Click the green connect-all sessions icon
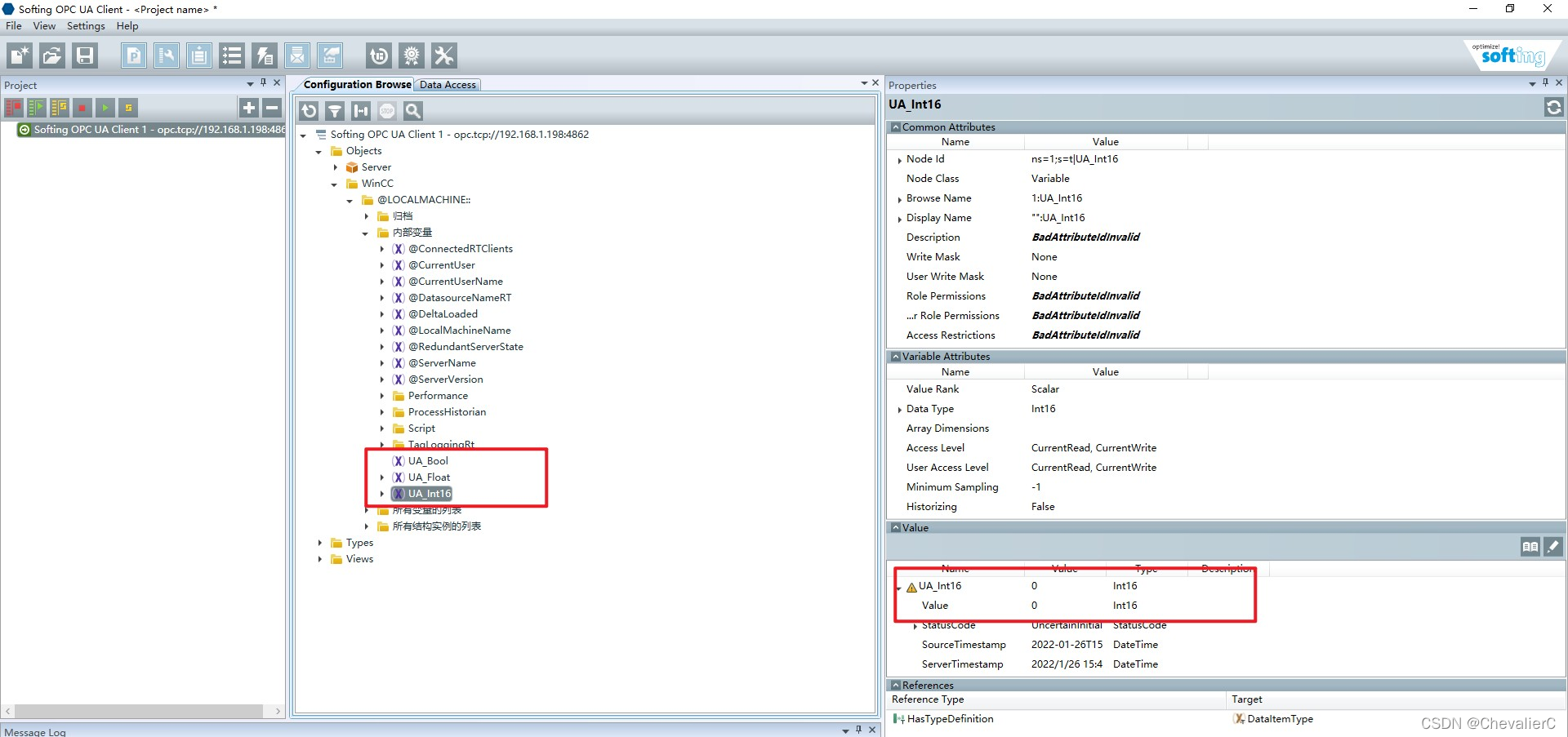1568x737 pixels. 37,108
